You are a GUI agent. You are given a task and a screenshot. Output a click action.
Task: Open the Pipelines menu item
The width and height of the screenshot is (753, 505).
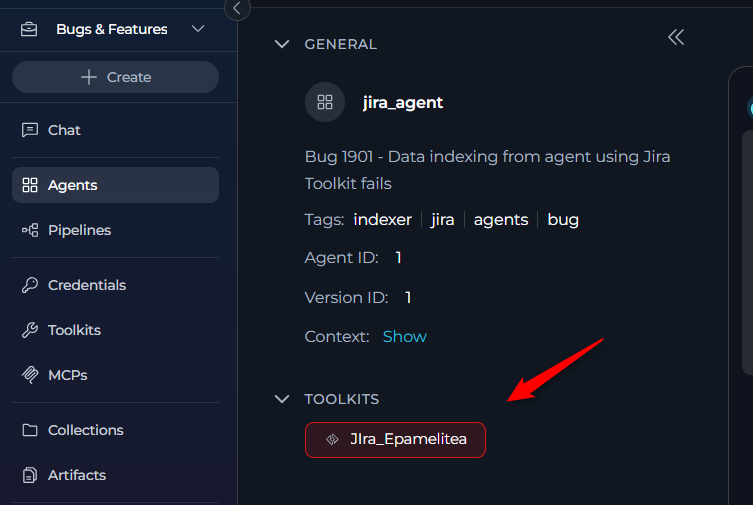(x=79, y=230)
